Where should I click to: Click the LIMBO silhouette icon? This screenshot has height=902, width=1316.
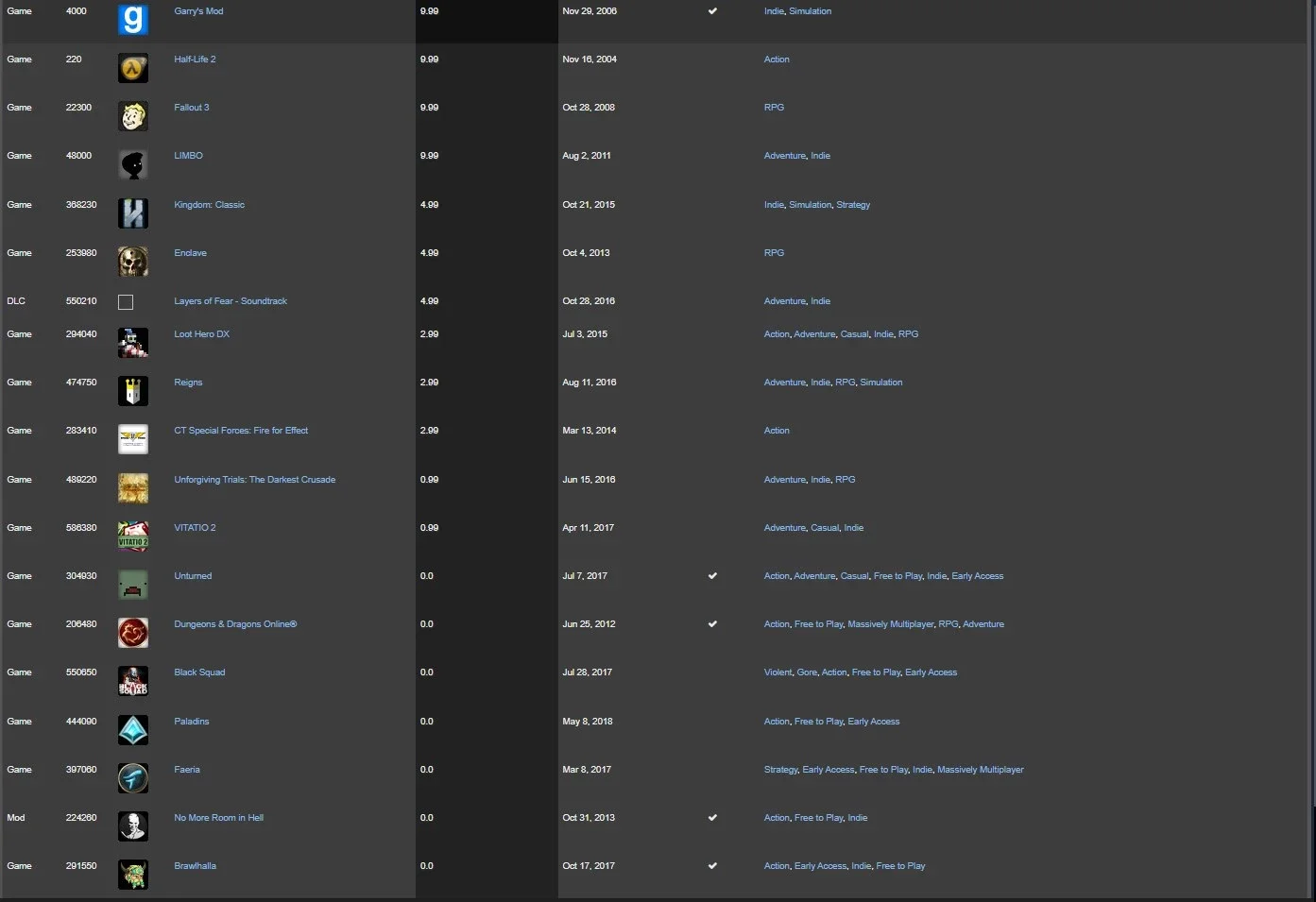tap(133, 164)
